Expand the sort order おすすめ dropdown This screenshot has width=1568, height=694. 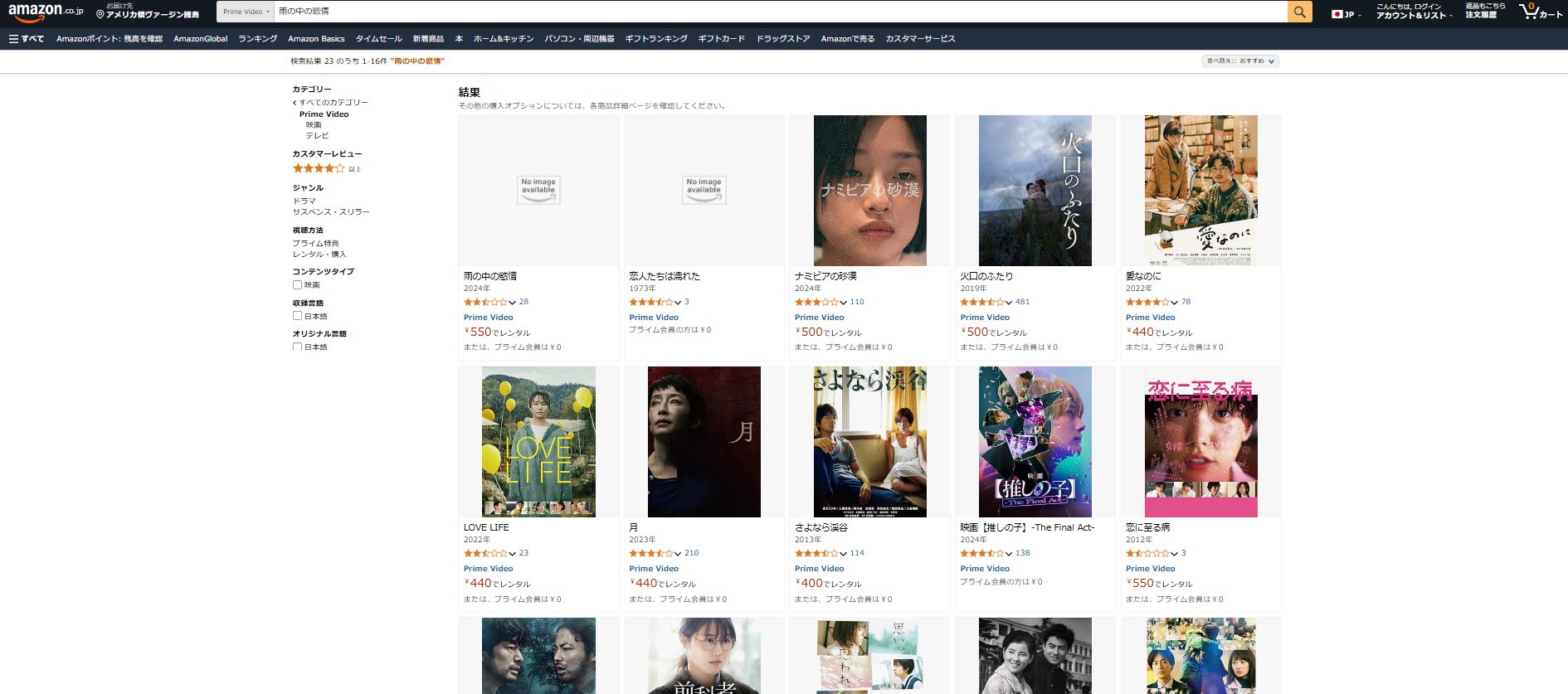(1240, 61)
